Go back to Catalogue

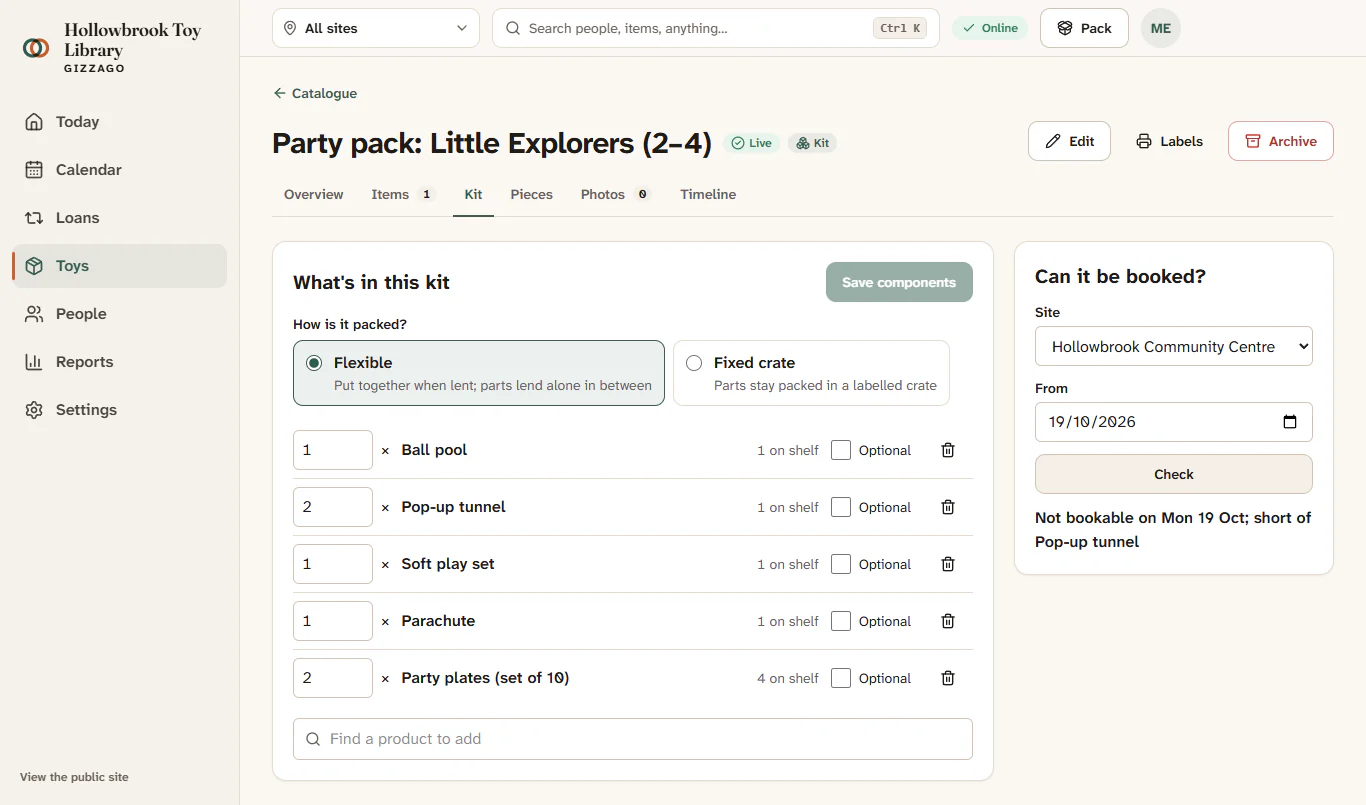coord(315,93)
